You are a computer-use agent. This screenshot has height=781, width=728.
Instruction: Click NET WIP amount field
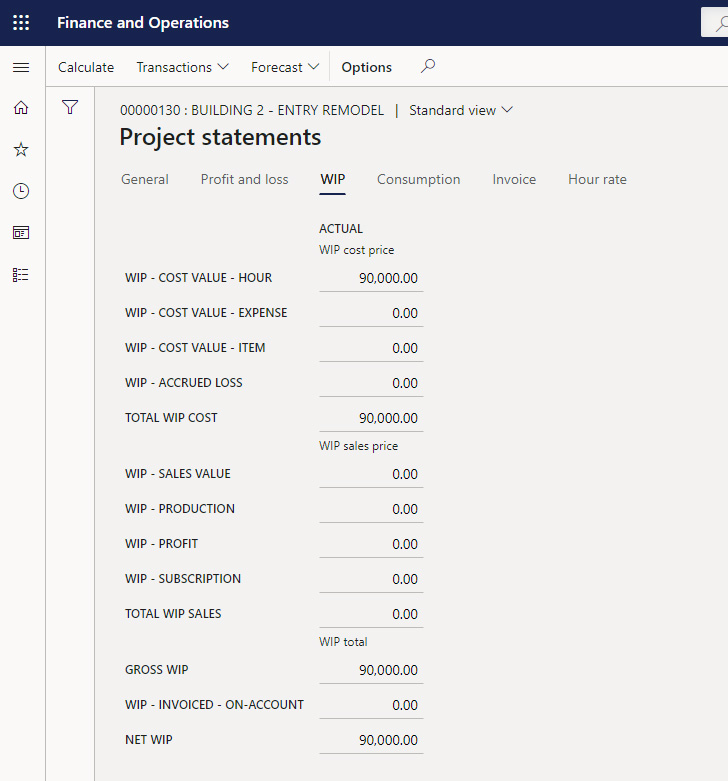point(371,740)
